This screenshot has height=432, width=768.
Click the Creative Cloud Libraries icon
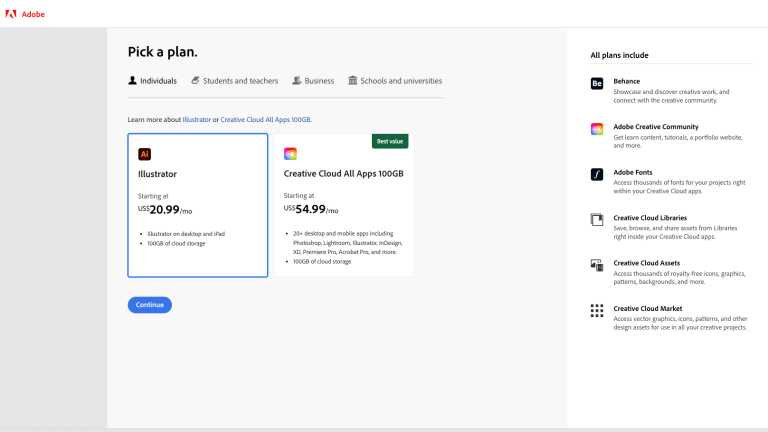[x=597, y=220]
